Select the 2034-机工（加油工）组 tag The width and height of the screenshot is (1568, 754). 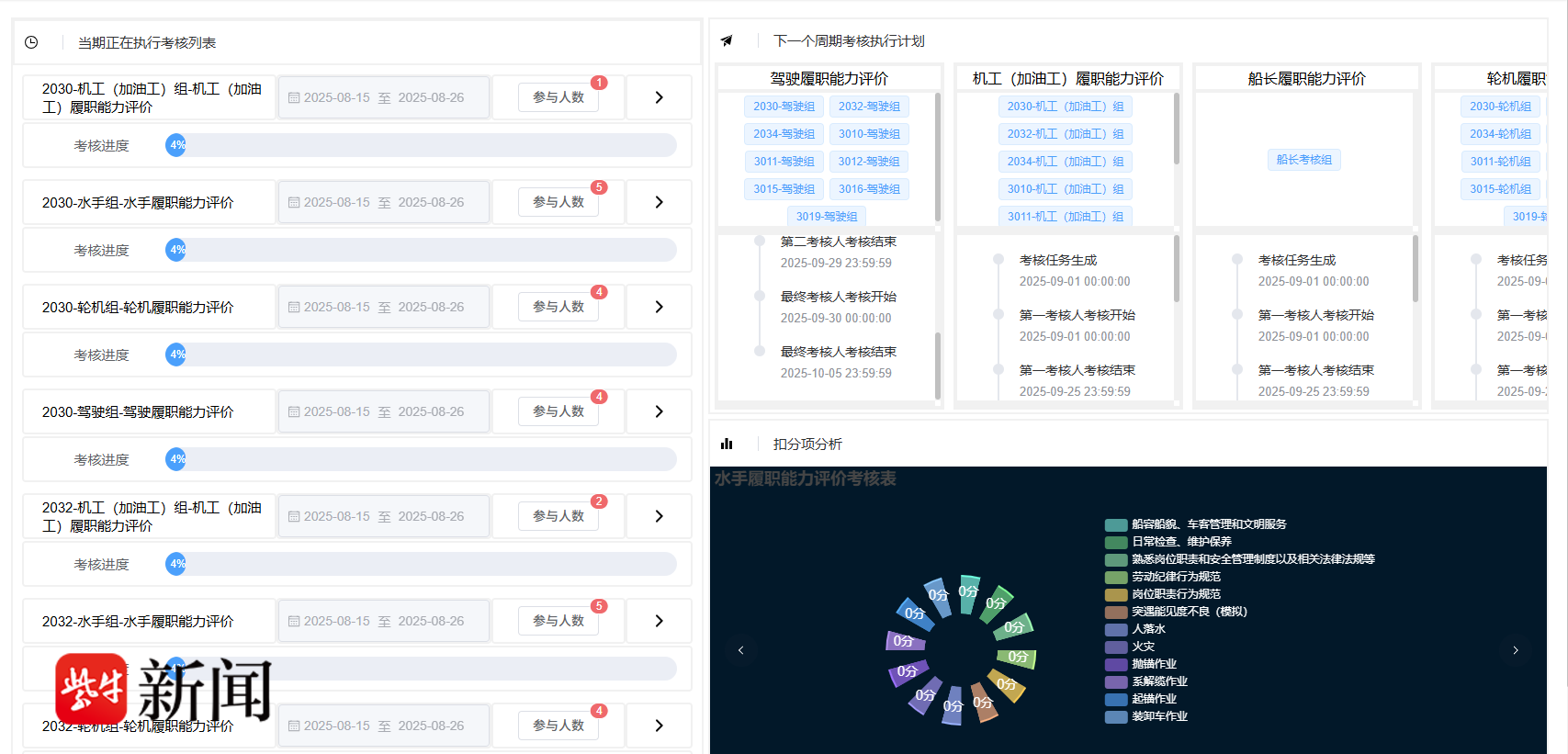coord(1066,162)
